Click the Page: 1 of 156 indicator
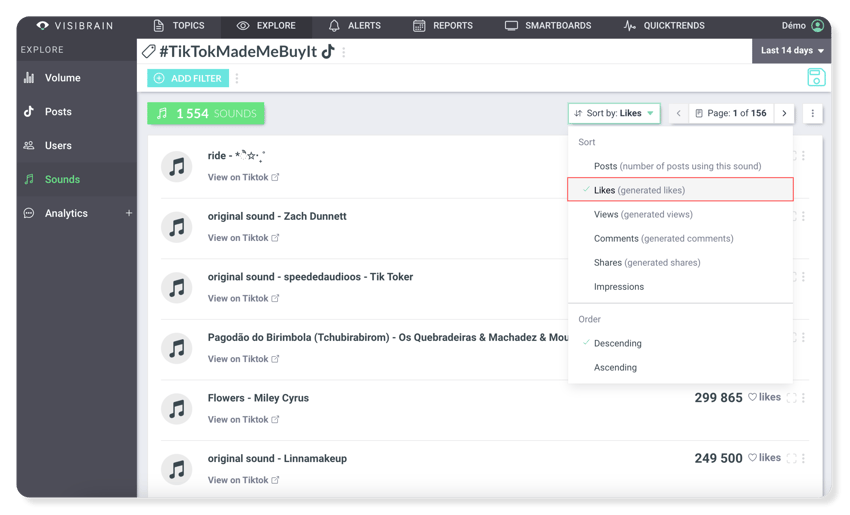Image resolution: width=850 pixels, height=515 pixels. pos(731,113)
